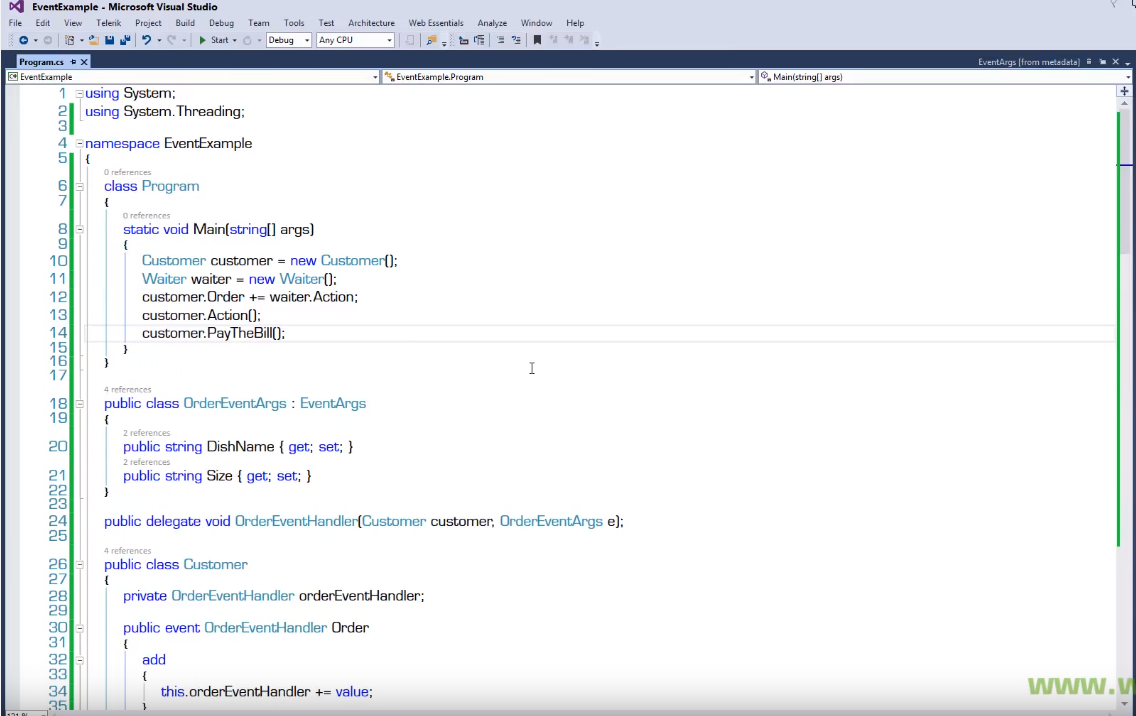Collapse the using directives at line 1
Image resolution: width=1136 pixels, height=716 pixels.
click(80, 93)
